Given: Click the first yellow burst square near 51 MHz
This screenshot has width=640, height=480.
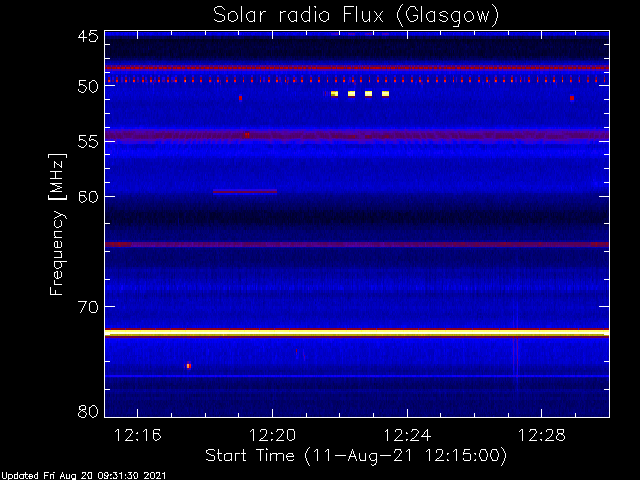Looking at the screenshot, I should pos(334,94).
